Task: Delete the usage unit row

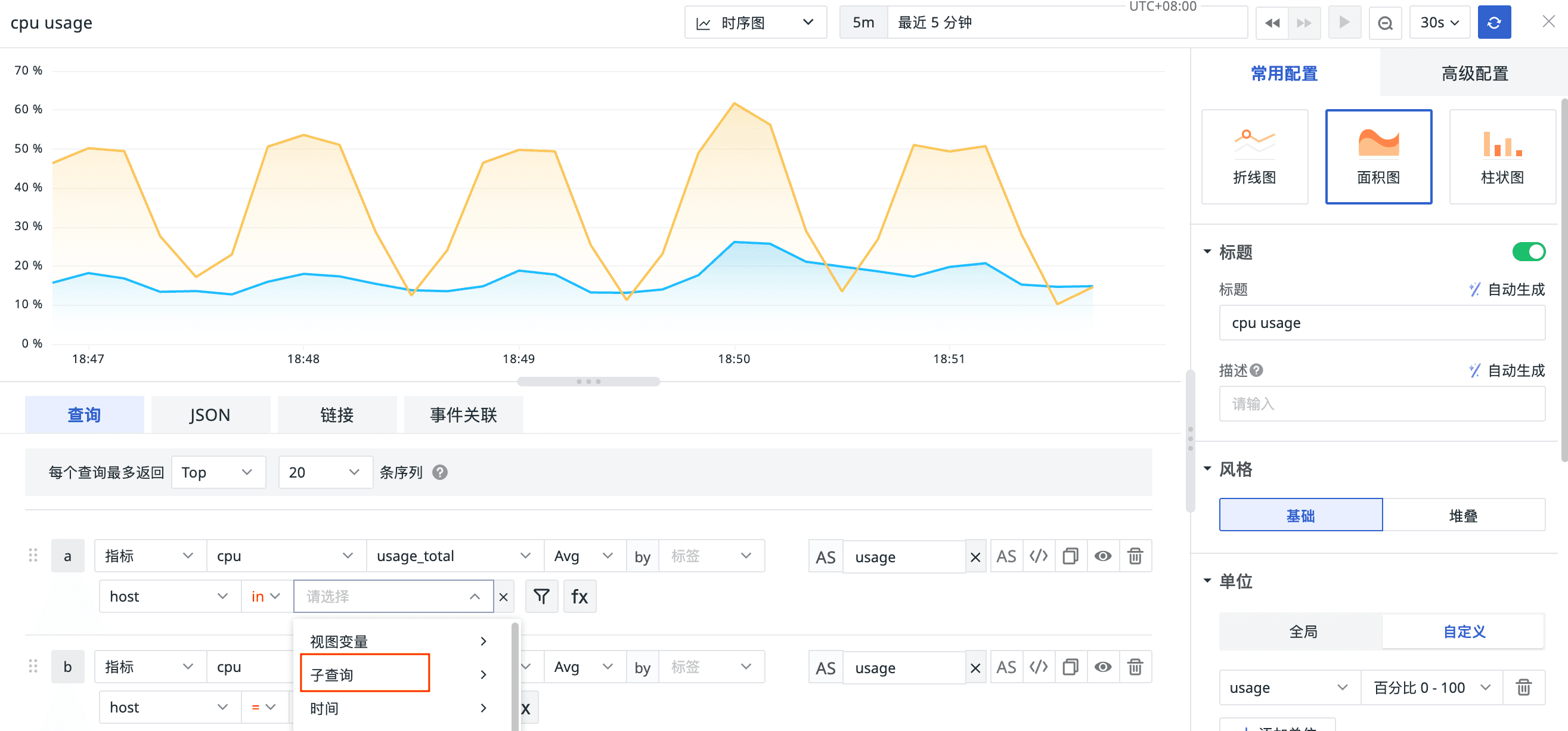Action: click(x=1523, y=687)
